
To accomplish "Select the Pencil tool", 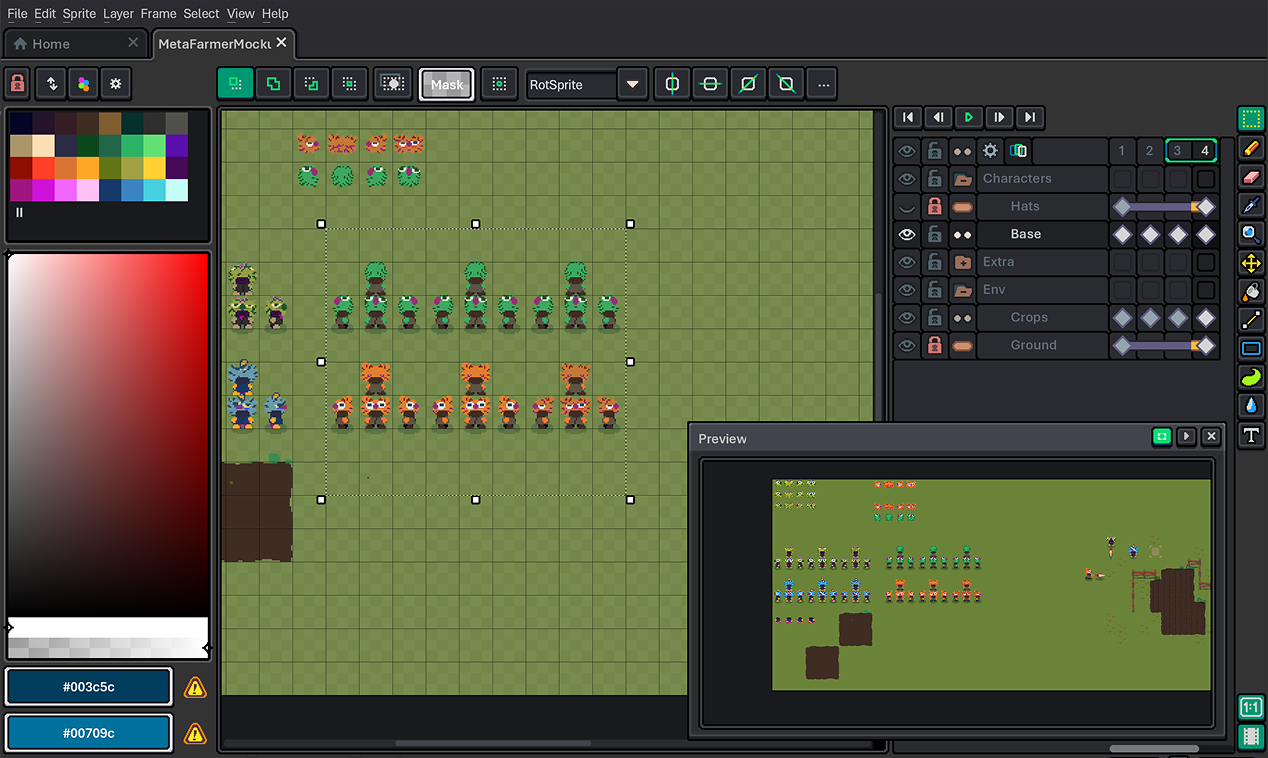I will pos(1250,148).
